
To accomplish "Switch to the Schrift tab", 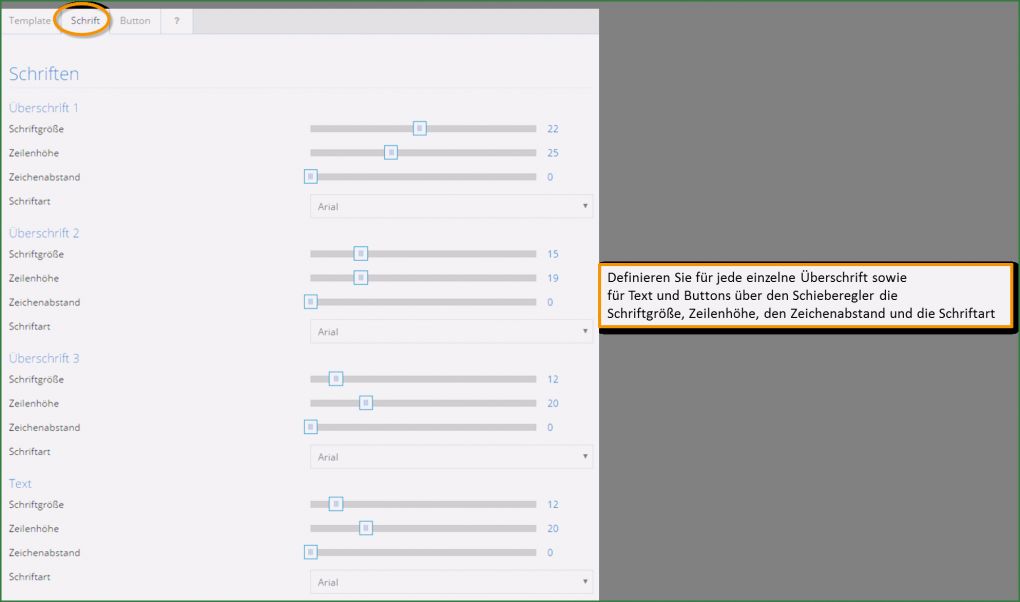I will 85,21.
